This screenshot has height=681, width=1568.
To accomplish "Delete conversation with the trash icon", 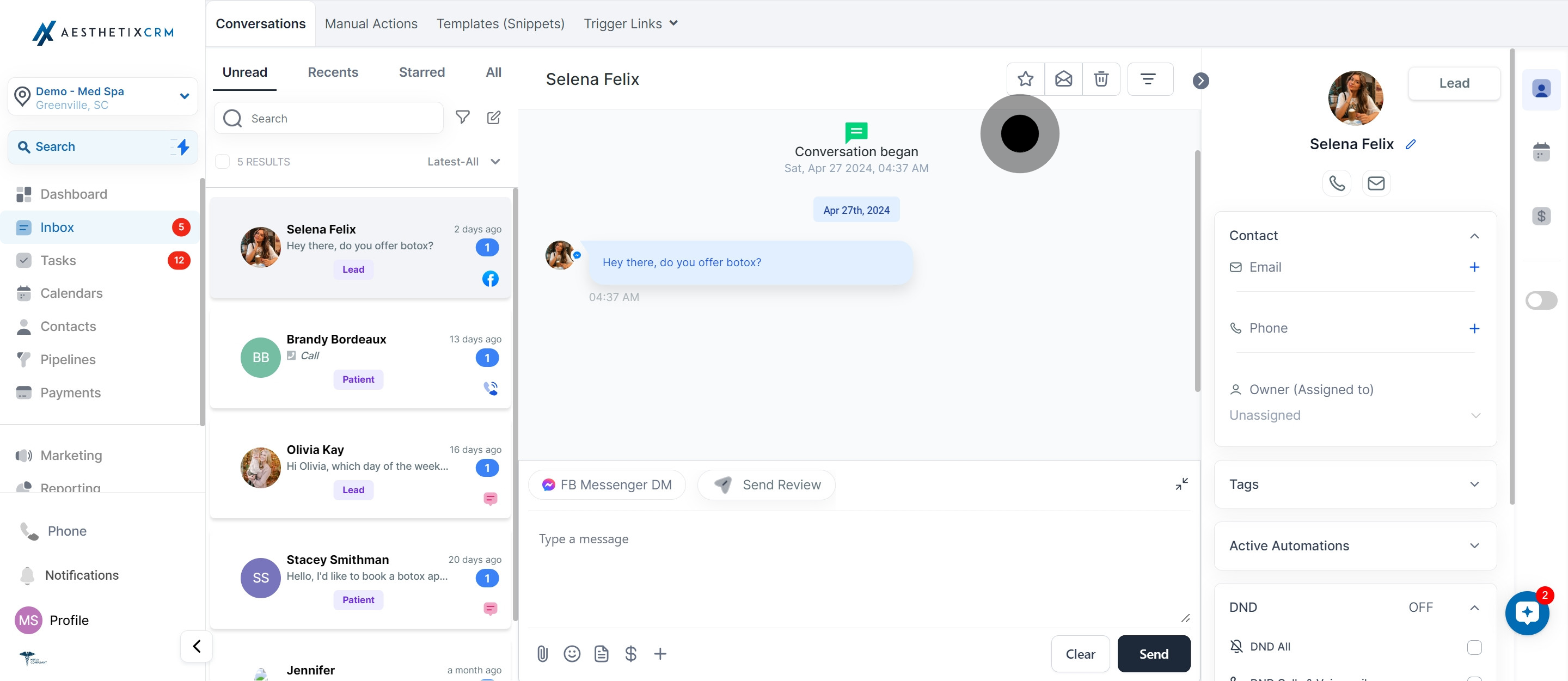I will click(x=1101, y=79).
